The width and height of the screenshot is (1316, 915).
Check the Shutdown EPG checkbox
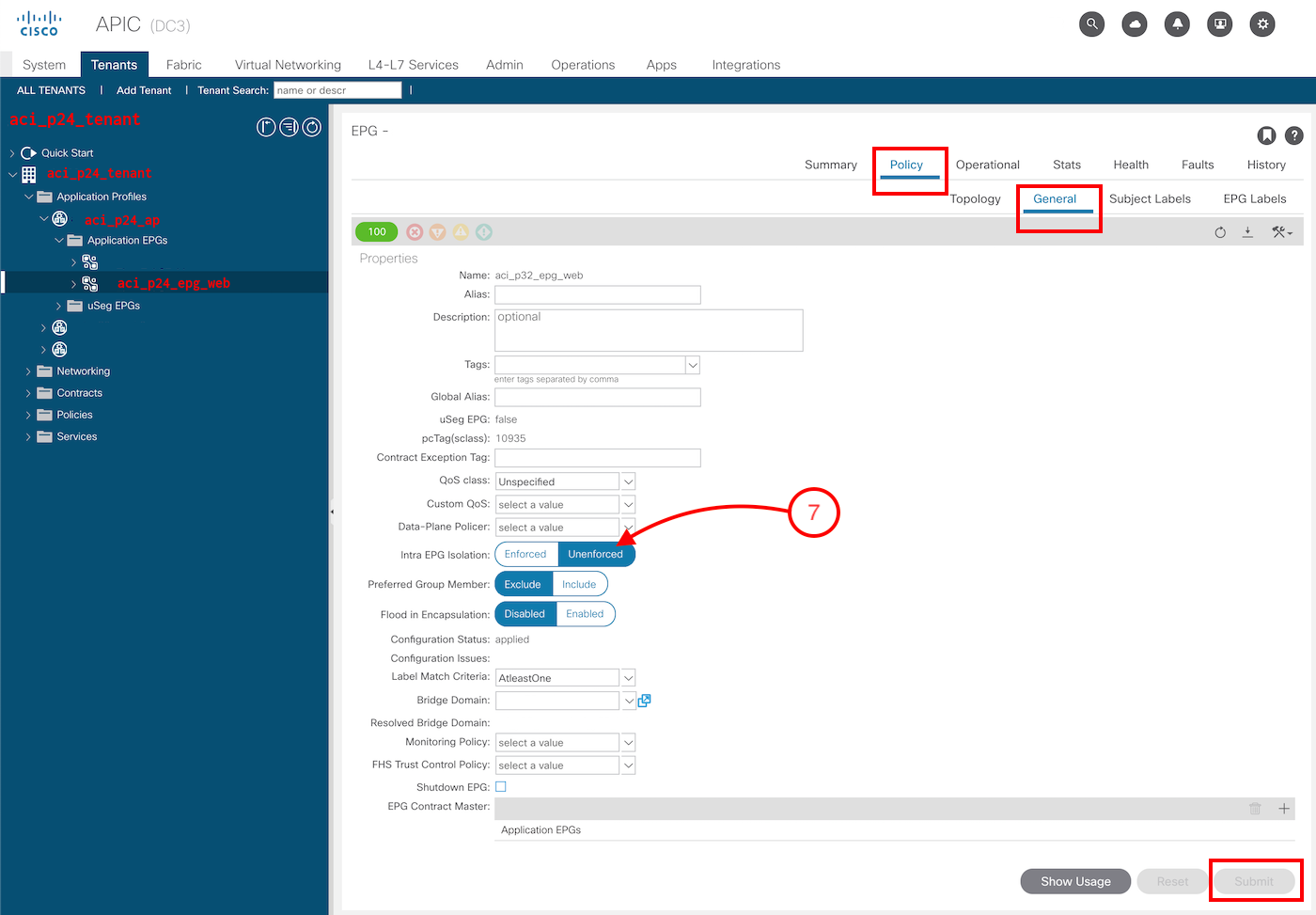(501, 786)
